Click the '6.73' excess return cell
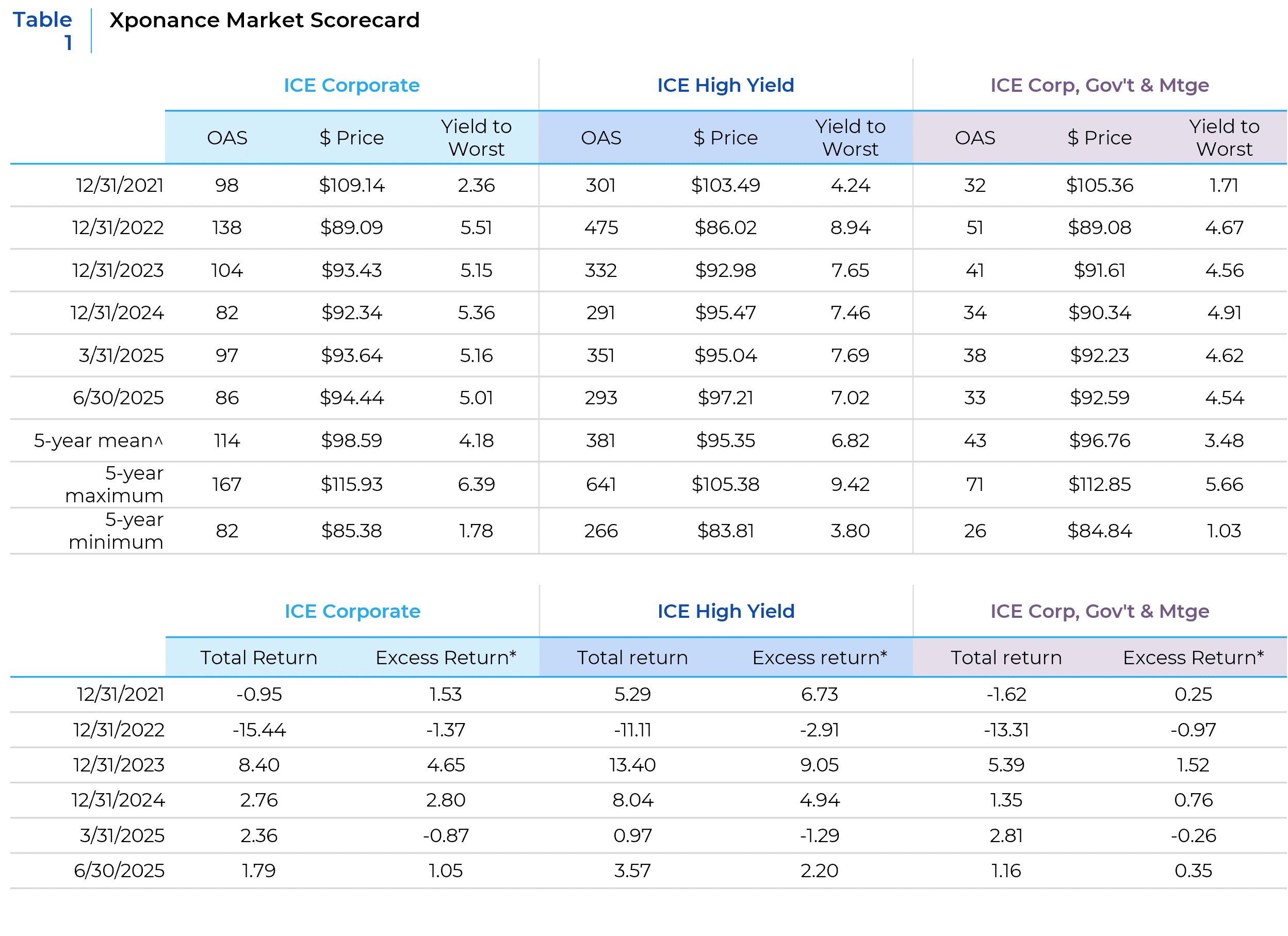Viewport: 1288px width, 936px height. click(820, 694)
